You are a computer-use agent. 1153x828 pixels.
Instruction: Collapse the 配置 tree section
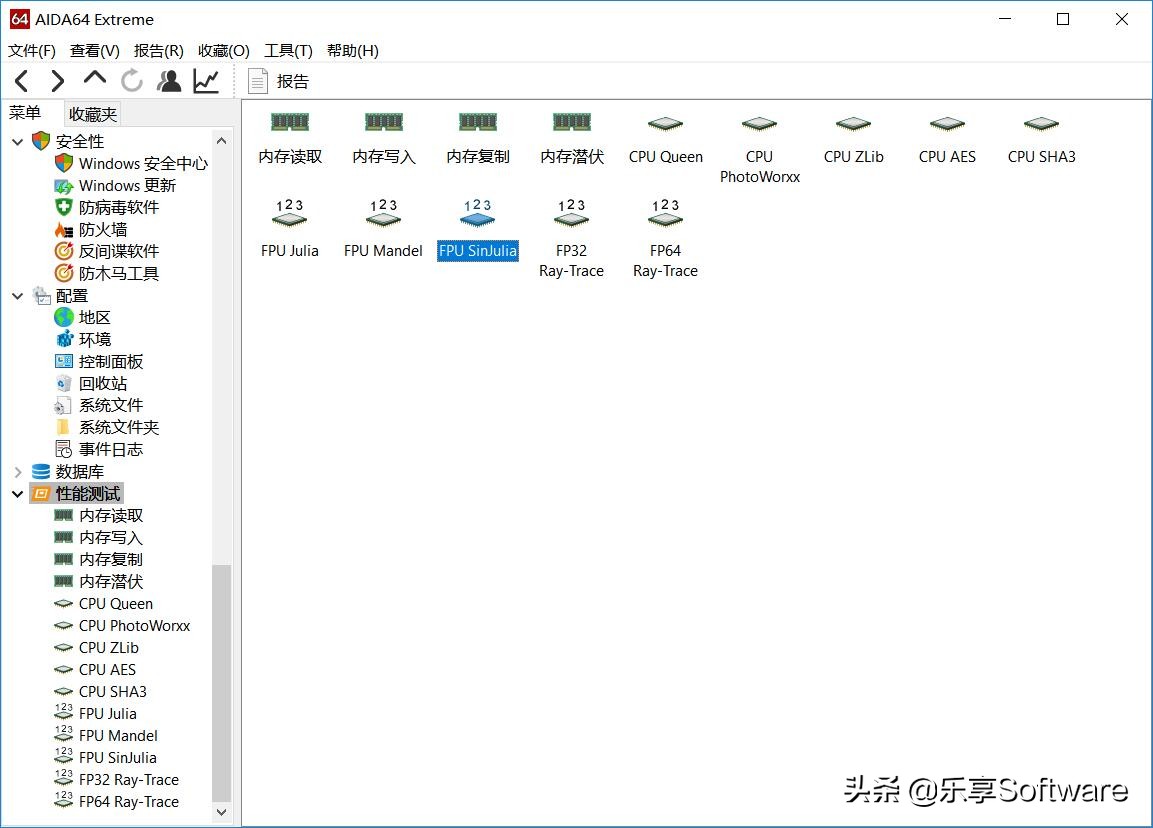pos(16,295)
